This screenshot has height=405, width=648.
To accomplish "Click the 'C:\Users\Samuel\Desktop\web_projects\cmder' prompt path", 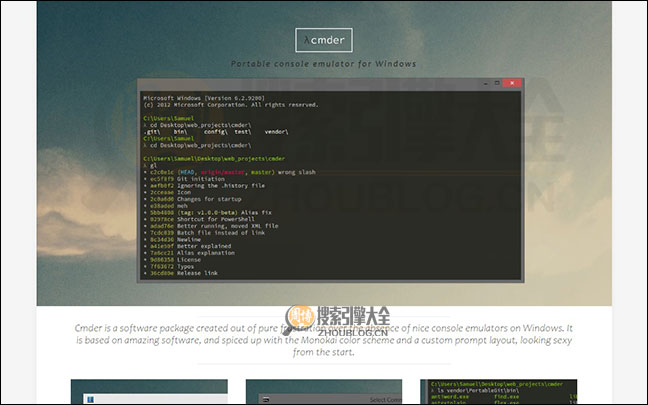I will click(214, 158).
